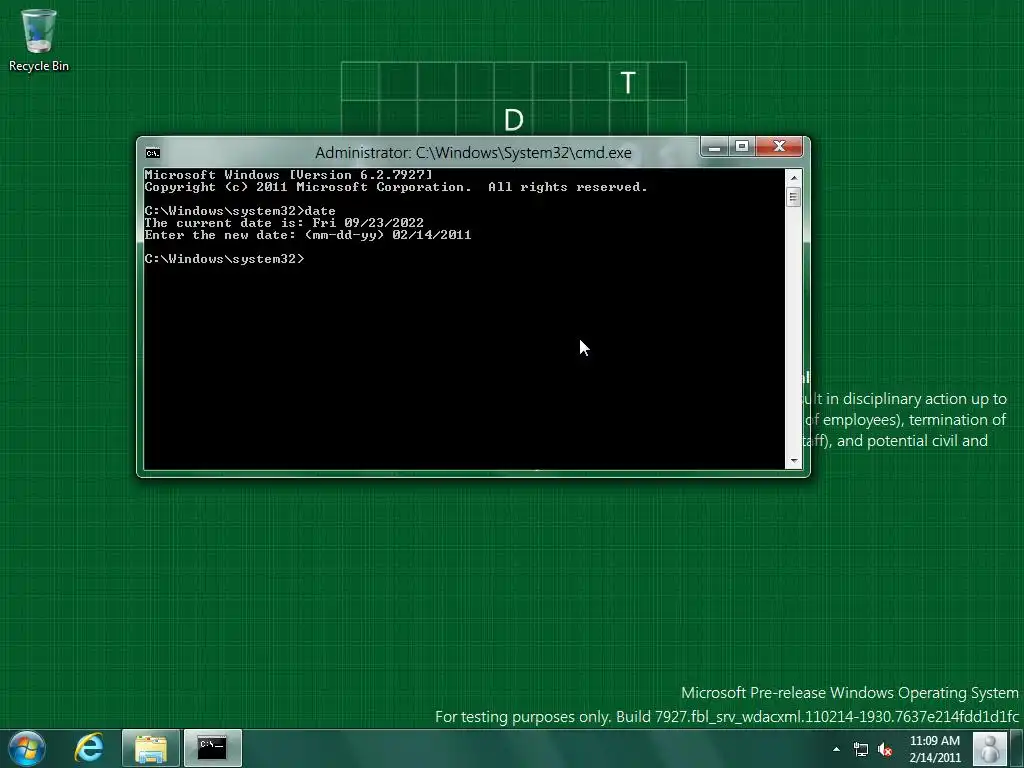Open the Start menu orb

tap(27, 748)
